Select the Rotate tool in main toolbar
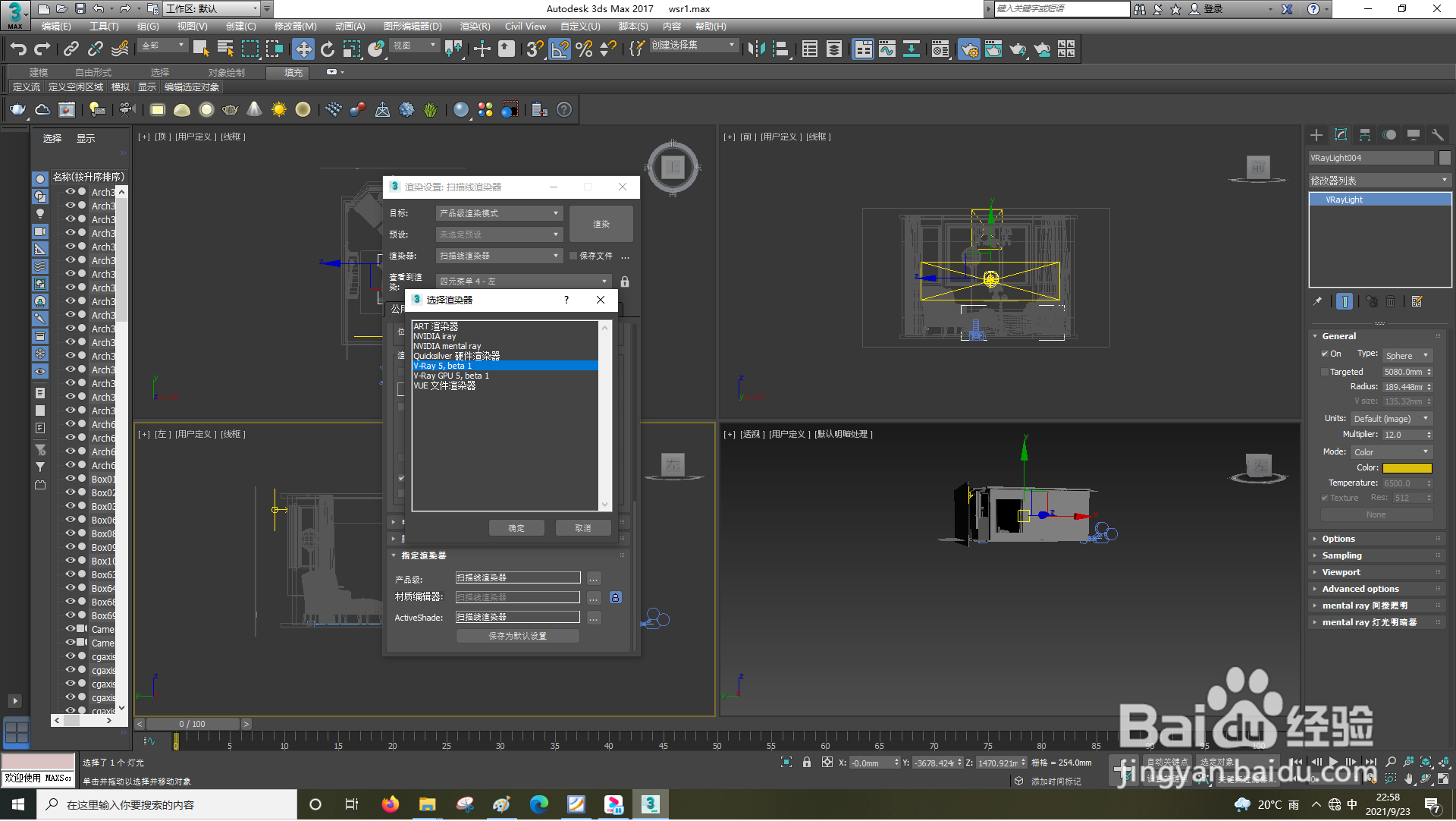 328,50
